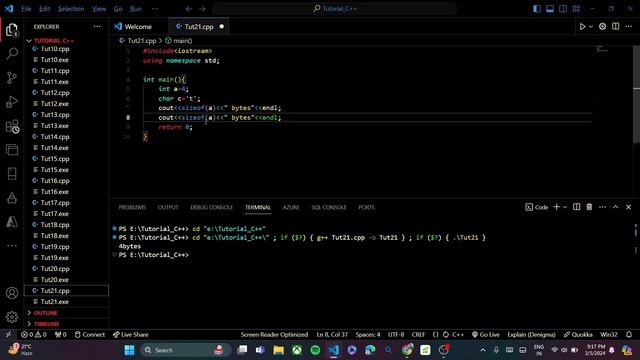
Task: Open Source Control view
Action: click(x=12, y=78)
